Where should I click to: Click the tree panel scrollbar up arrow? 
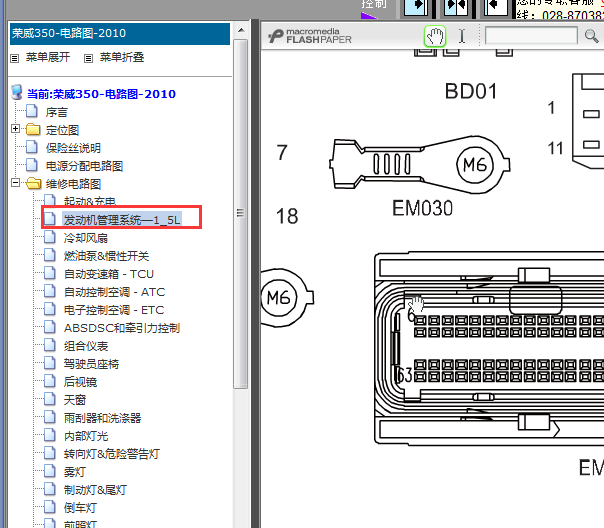pyautogui.click(x=241, y=30)
